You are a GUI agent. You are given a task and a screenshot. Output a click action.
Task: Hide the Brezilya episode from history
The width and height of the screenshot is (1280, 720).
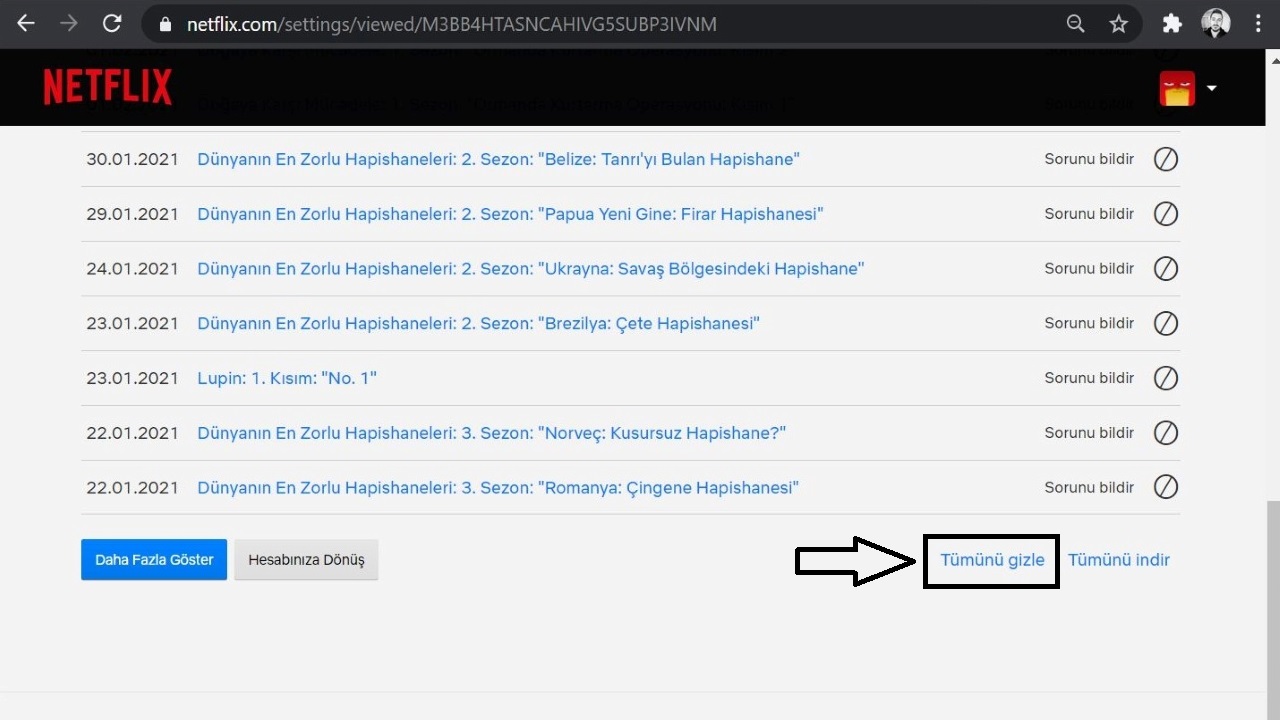[x=1165, y=323]
